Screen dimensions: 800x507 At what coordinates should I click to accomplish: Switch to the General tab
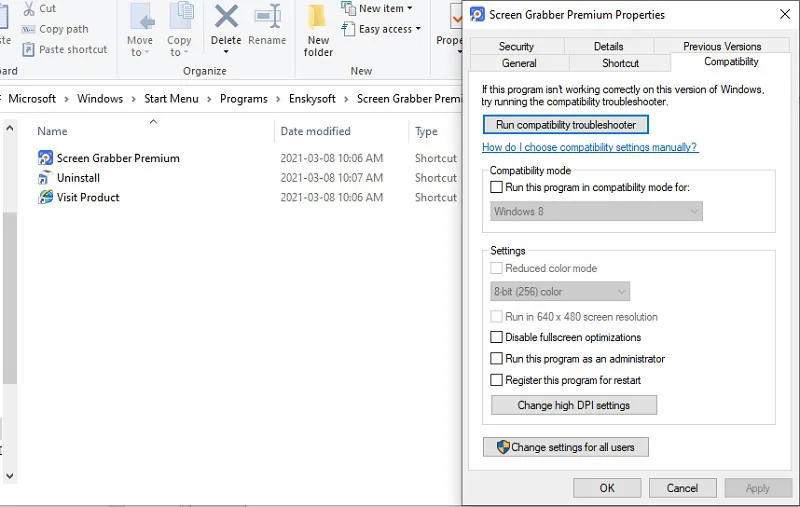[x=519, y=63]
